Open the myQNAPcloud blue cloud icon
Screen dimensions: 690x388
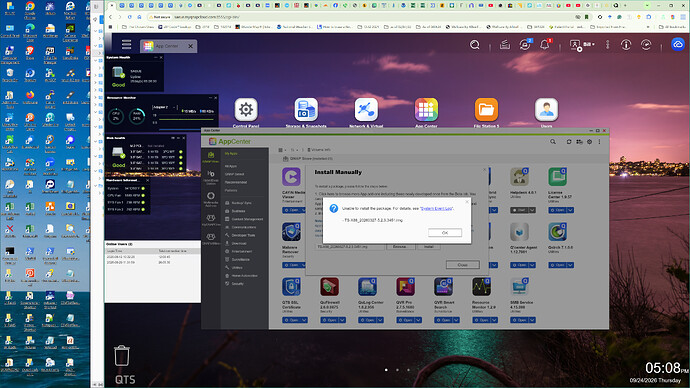pos(678,44)
